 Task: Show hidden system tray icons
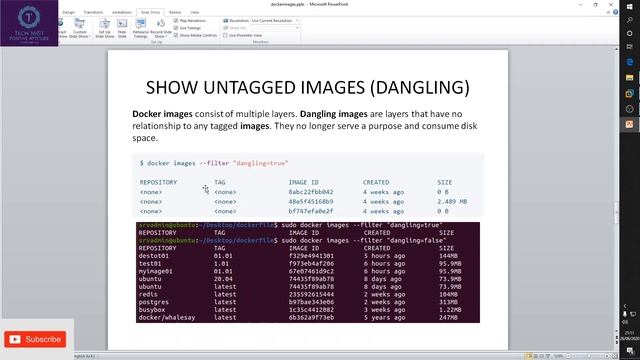[624, 306]
